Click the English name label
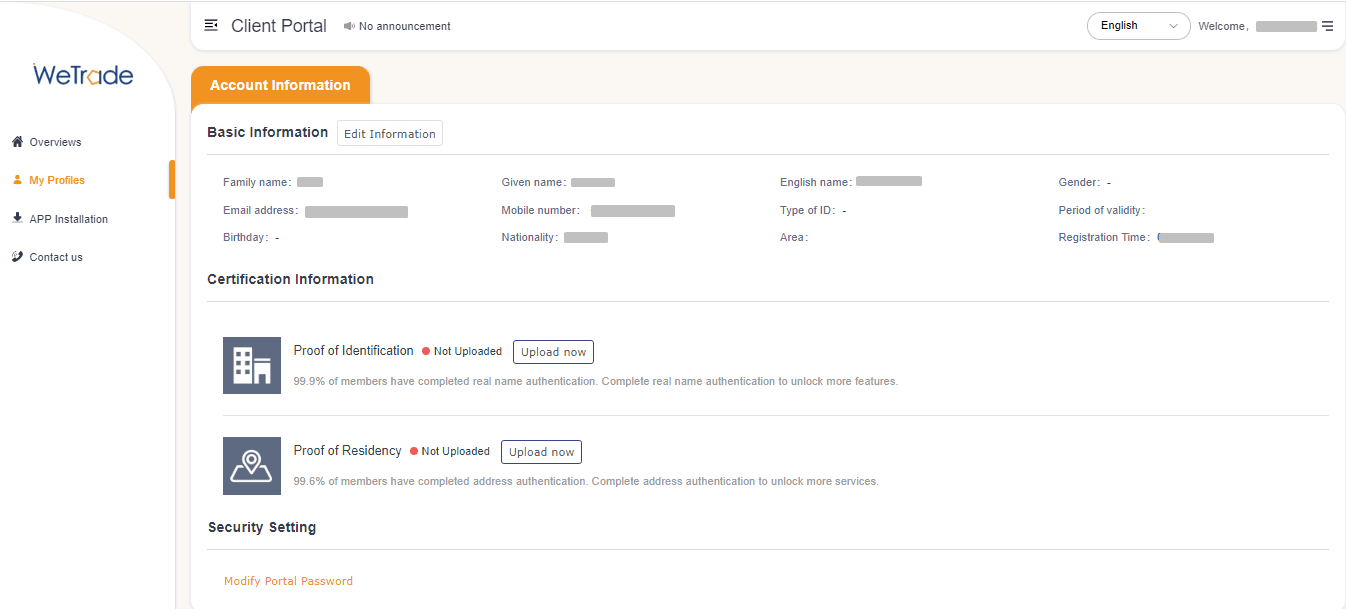Viewport: 1346px width, 609px height. tap(816, 182)
